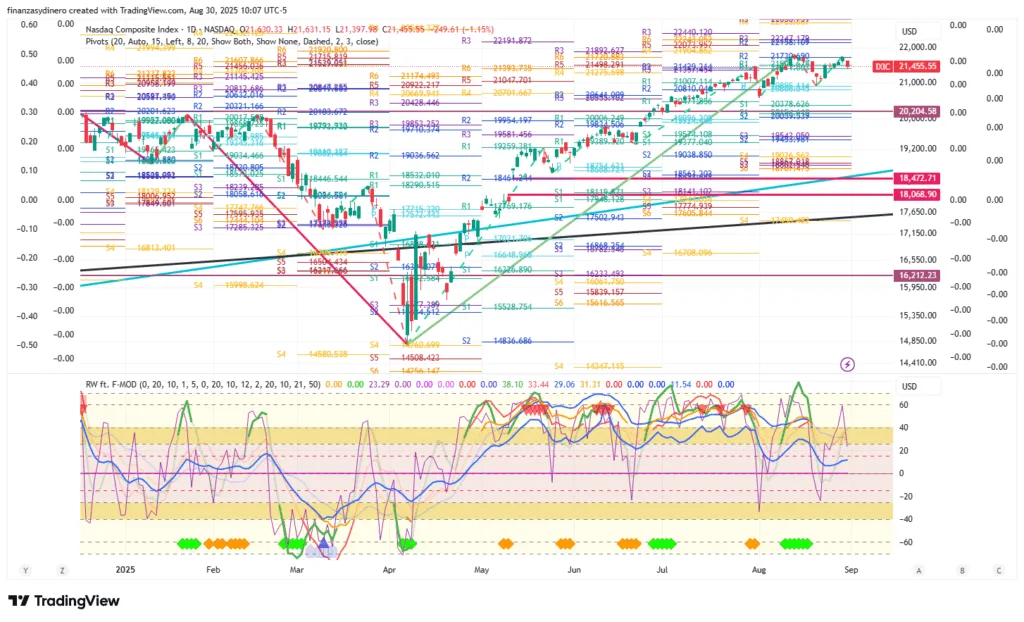
Task: Click the Feb label on time axis
Action: pos(213,570)
